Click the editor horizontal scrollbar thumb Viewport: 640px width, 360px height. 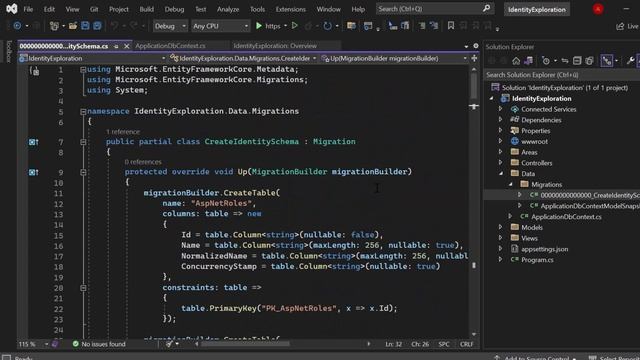(x=245, y=344)
